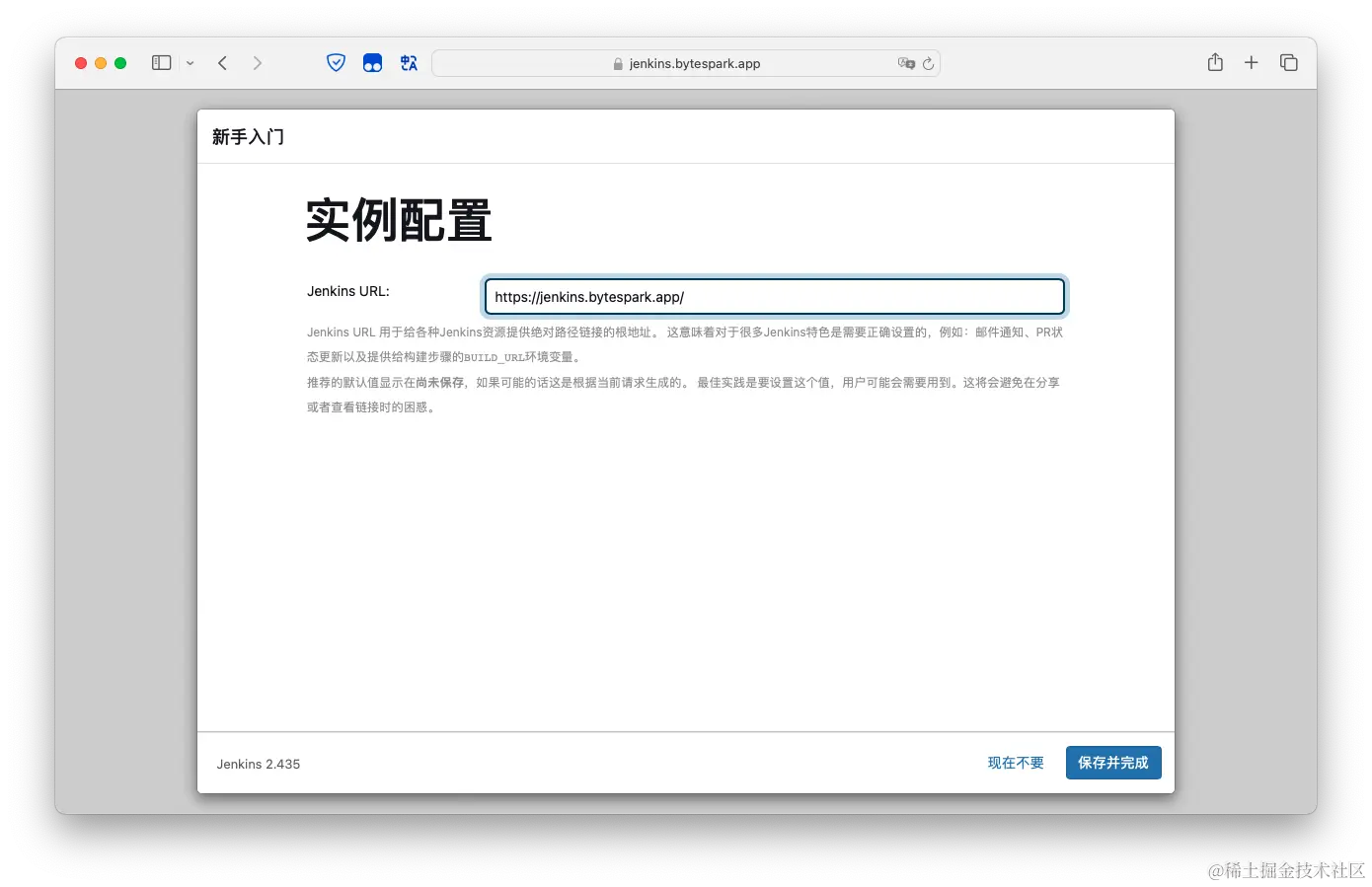
Task: Open the Share menu icon
Action: (x=1214, y=61)
